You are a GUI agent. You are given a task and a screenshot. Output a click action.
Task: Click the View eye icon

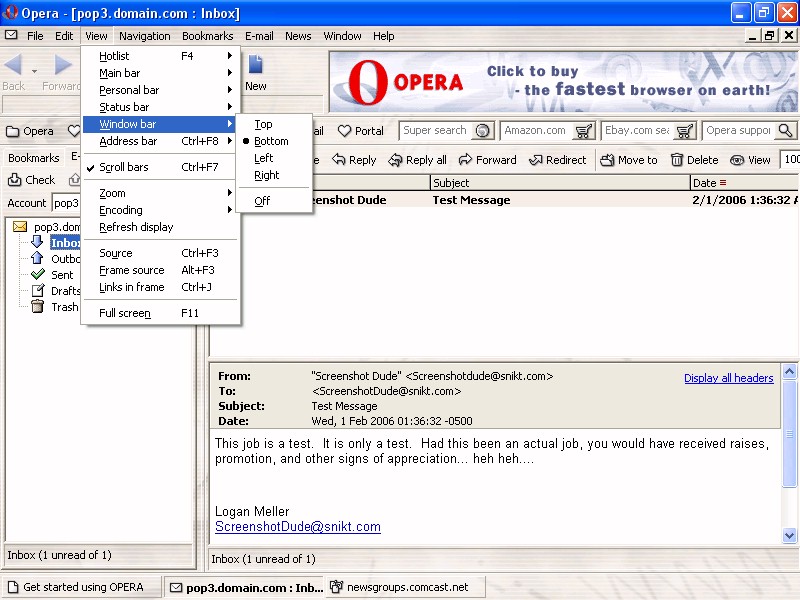pyautogui.click(x=737, y=160)
